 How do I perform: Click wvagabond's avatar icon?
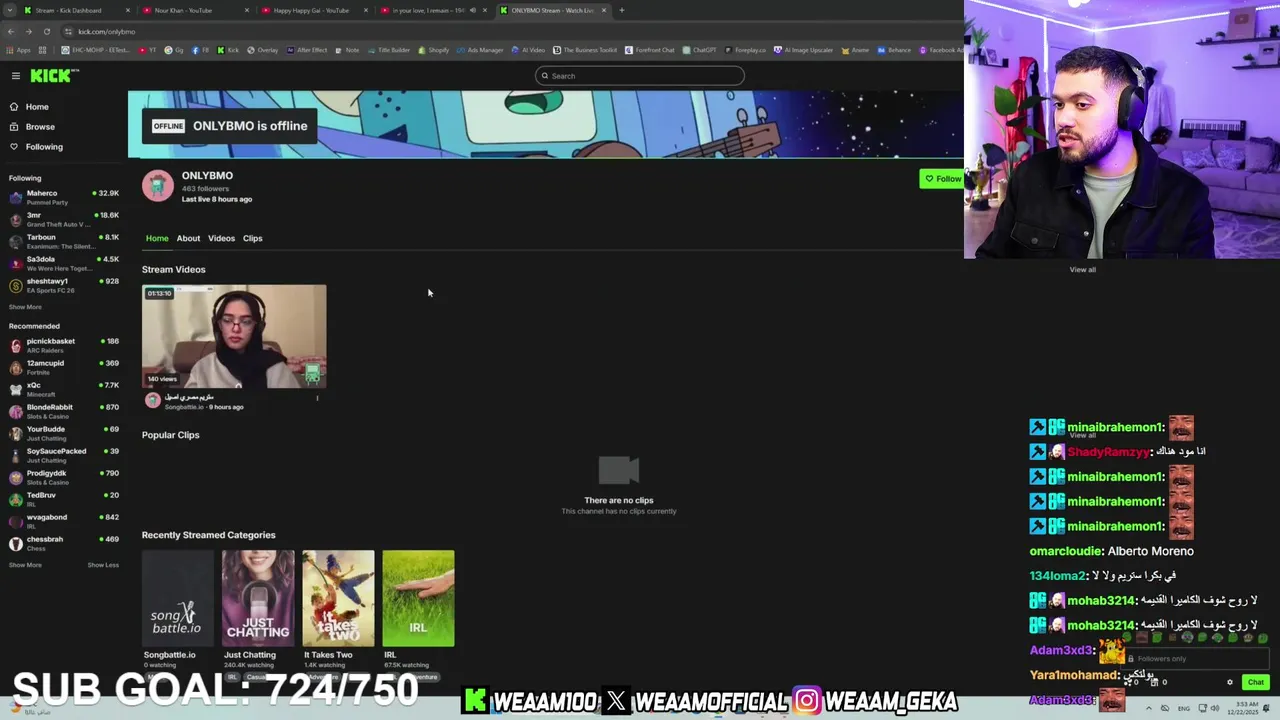pyautogui.click(x=15, y=521)
